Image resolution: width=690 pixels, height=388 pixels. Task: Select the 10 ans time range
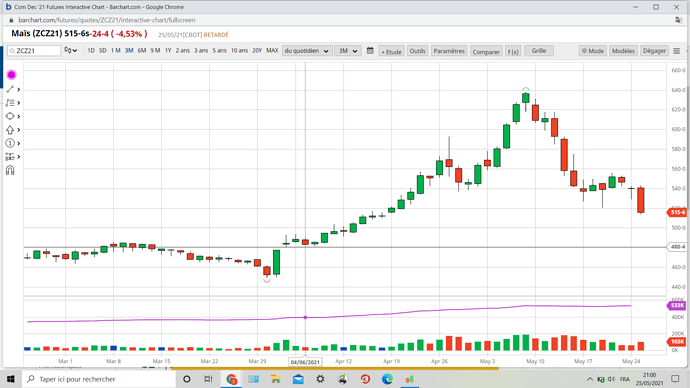(x=239, y=51)
